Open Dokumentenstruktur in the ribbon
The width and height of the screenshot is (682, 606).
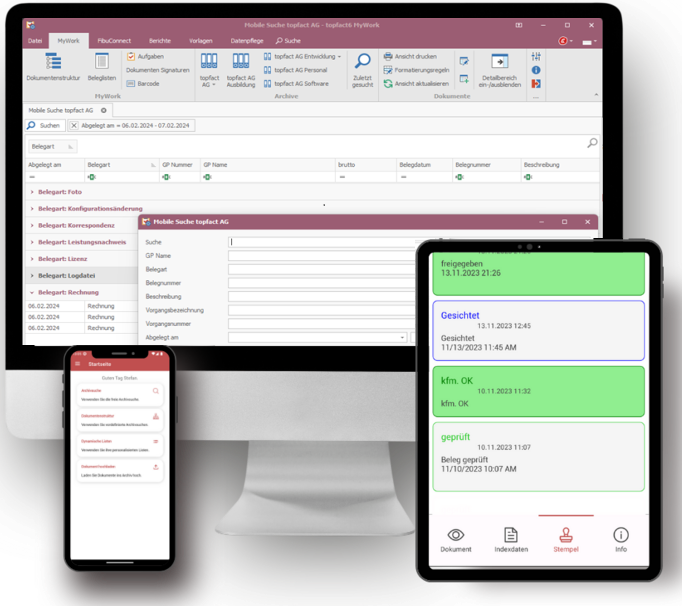point(53,65)
